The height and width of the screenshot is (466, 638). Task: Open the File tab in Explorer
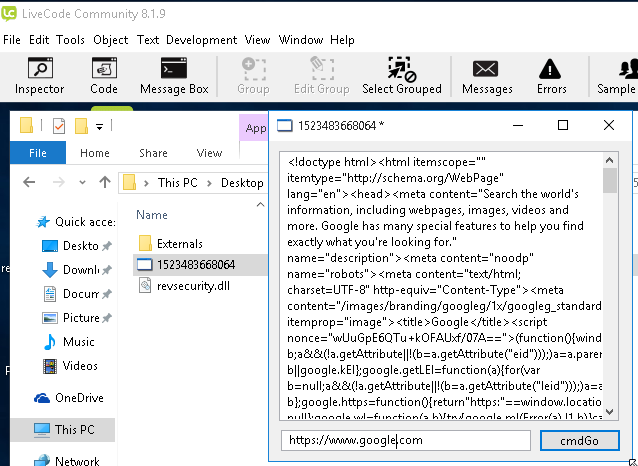pos(39,153)
